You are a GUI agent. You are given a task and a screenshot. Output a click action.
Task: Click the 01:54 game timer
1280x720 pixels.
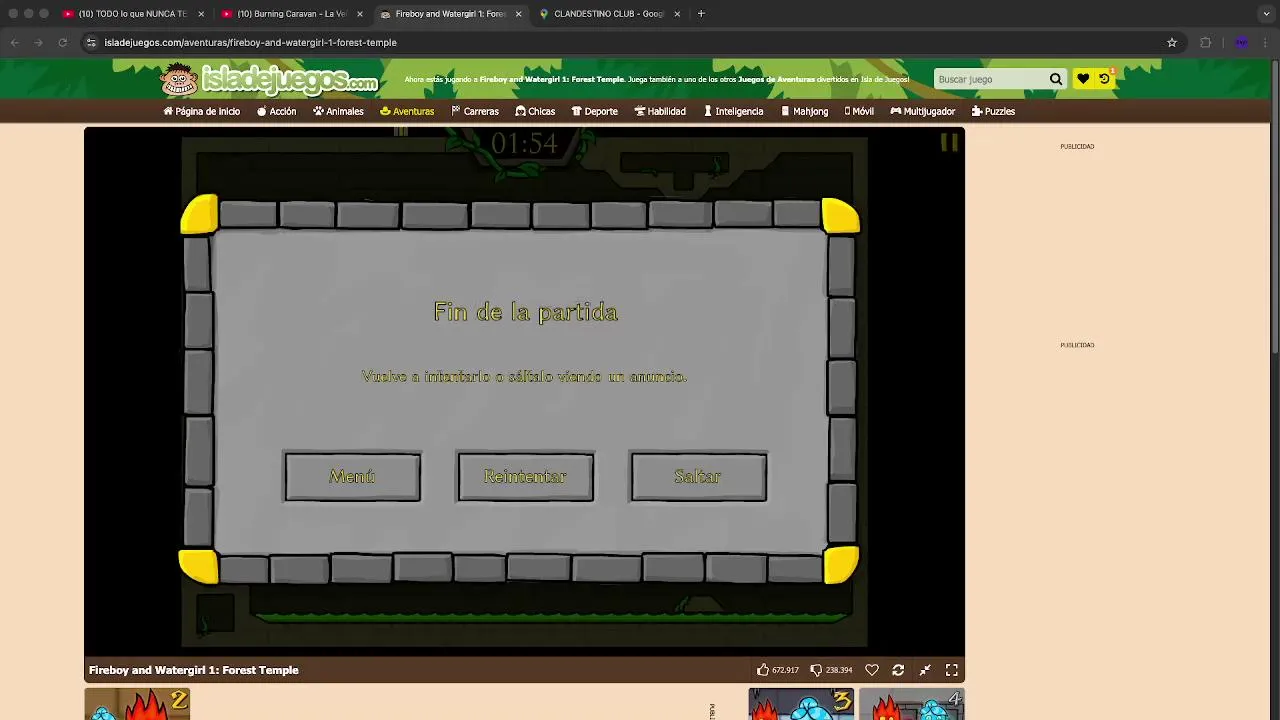tap(524, 144)
